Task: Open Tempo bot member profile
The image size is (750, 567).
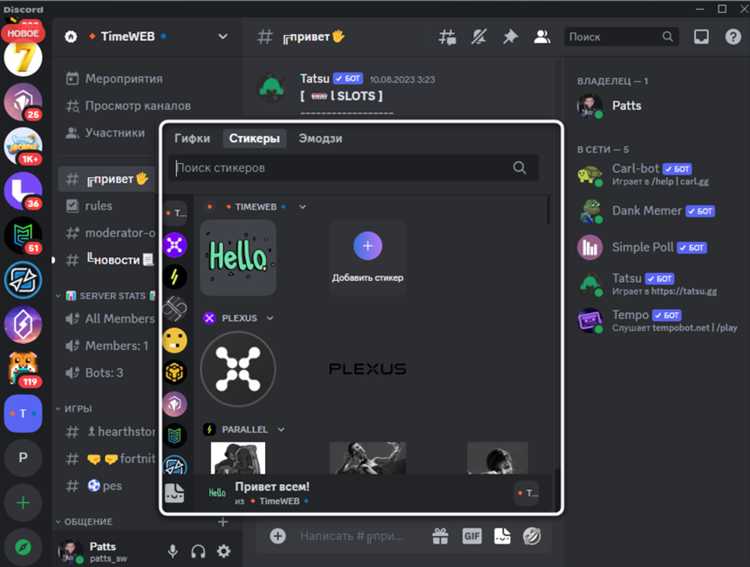Action: pyautogui.click(x=659, y=321)
